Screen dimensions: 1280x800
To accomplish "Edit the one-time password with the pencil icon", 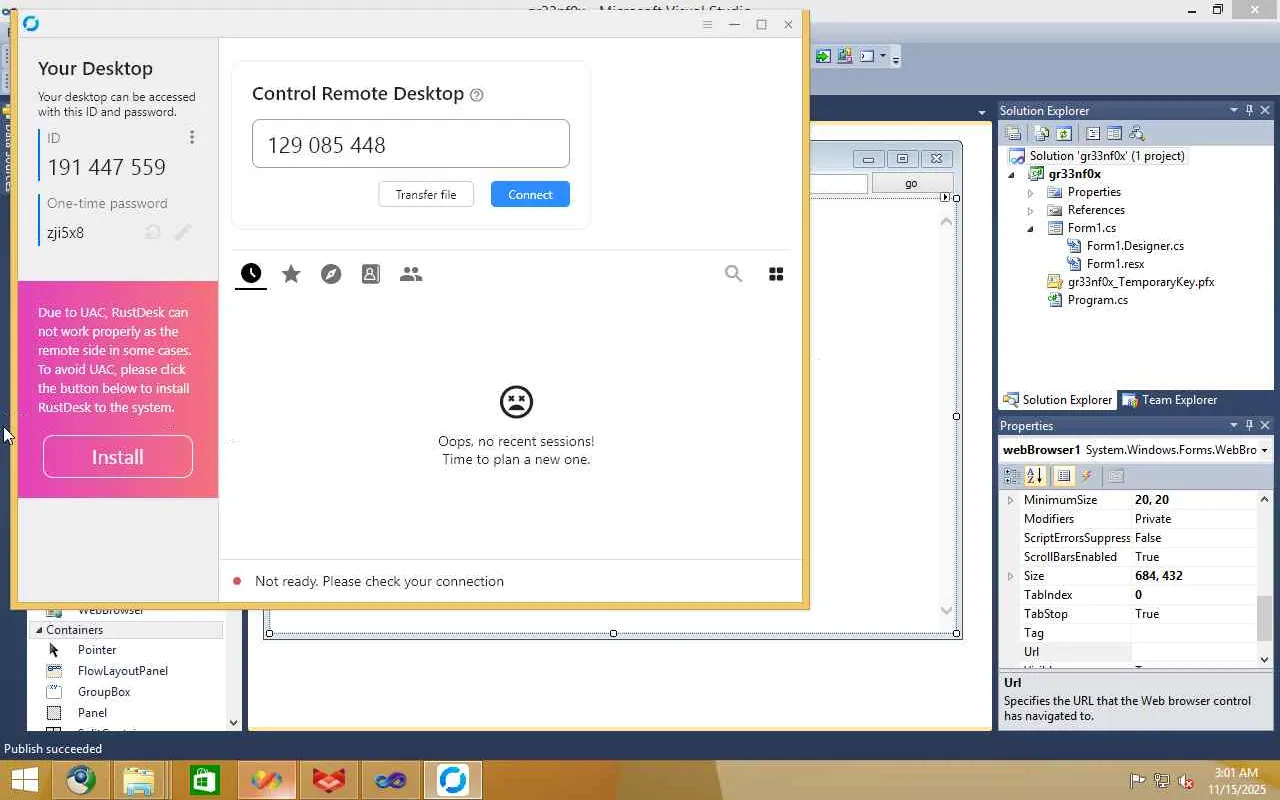I will (183, 232).
